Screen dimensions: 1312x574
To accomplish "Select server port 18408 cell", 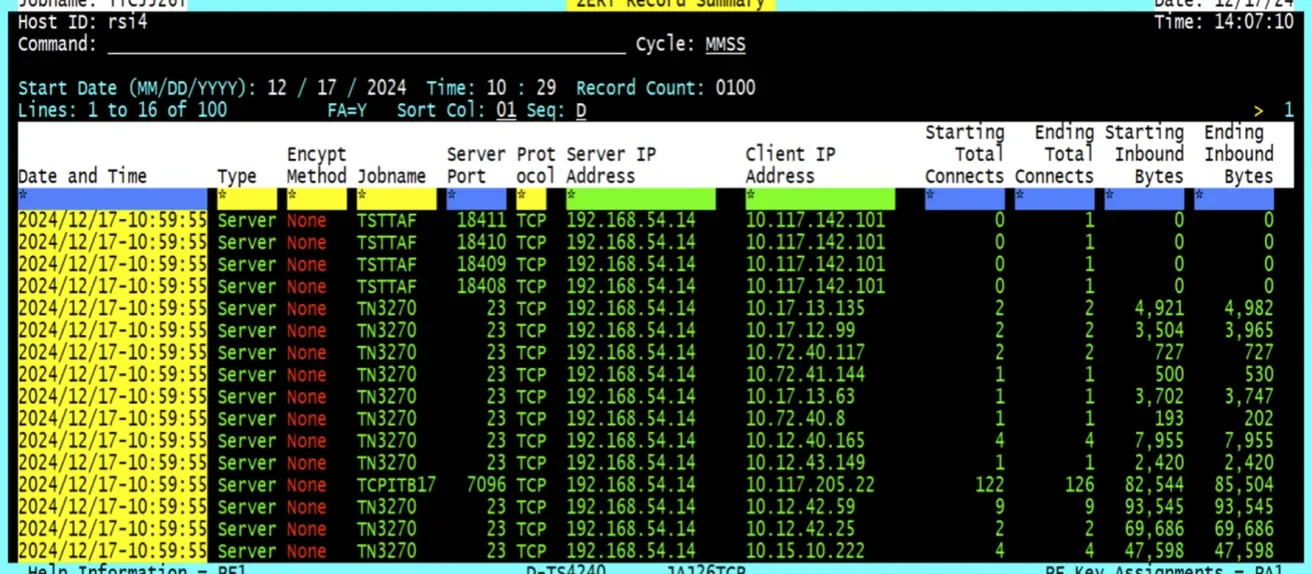I will [481, 286].
